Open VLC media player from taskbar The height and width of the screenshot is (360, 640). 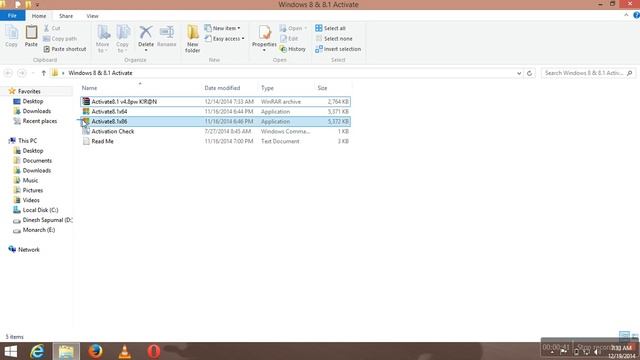[x=124, y=351]
